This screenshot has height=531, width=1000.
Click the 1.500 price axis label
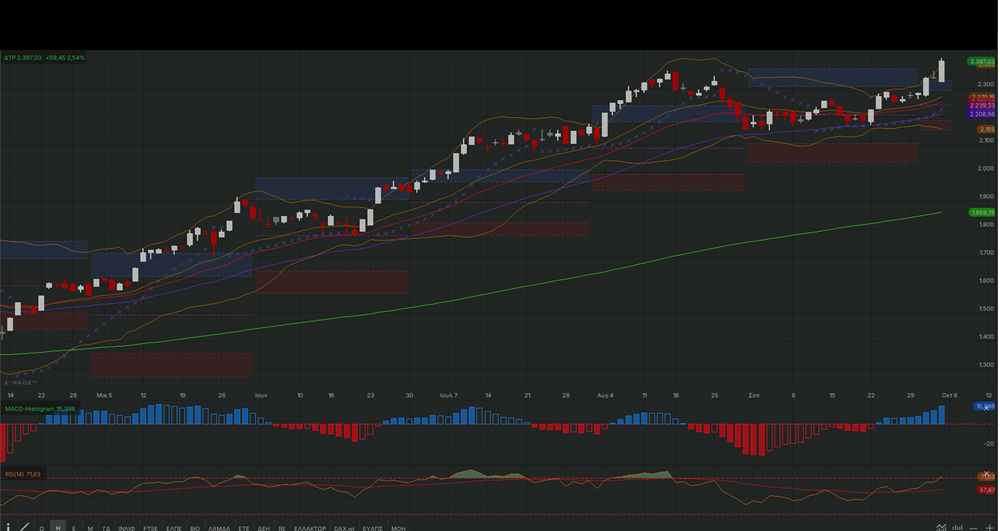coord(985,309)
